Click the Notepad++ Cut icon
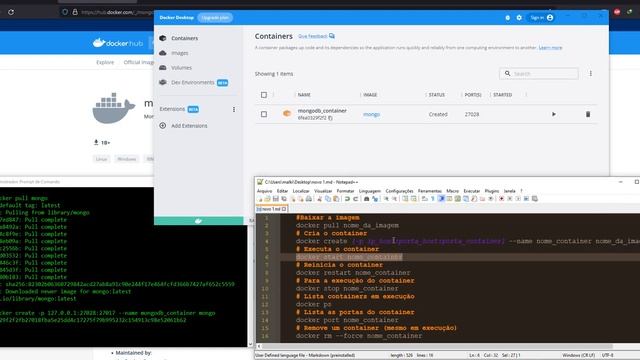Viewport: 640px width, 360px height. coord(320,199)
